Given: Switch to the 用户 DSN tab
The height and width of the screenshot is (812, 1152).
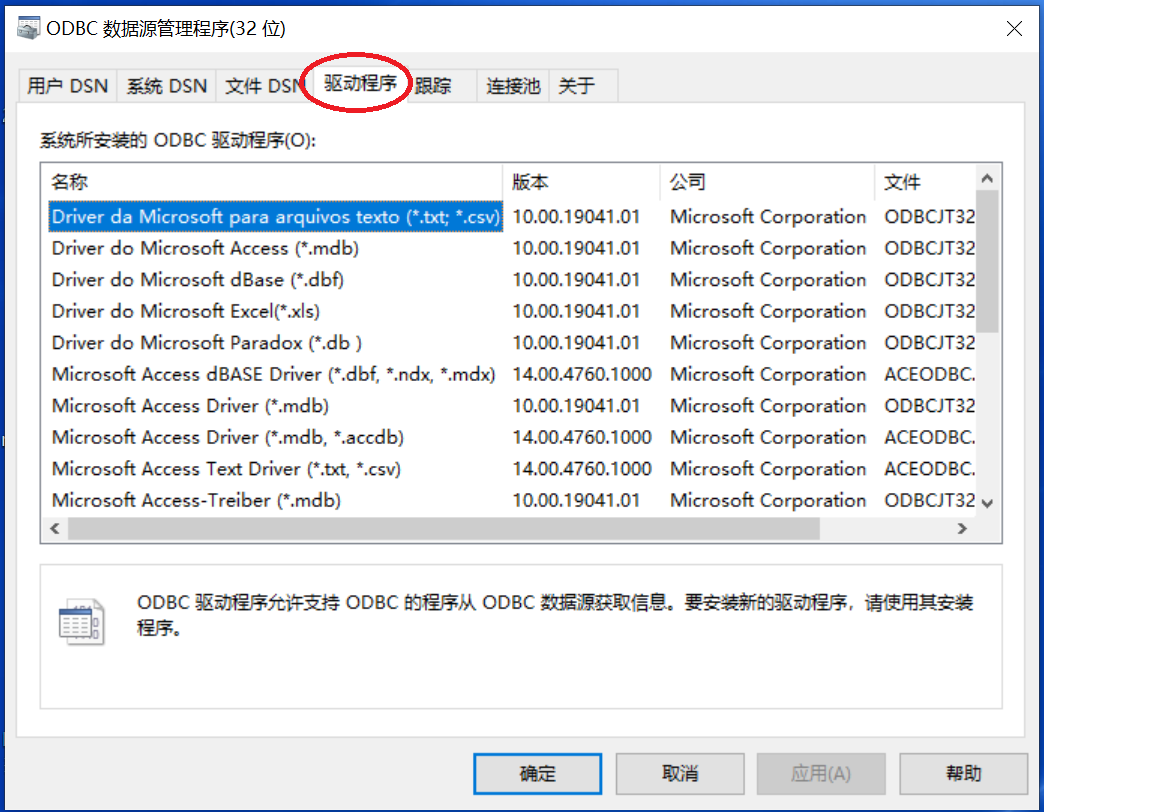Looking at the screenshot, I should pos(68,86).
